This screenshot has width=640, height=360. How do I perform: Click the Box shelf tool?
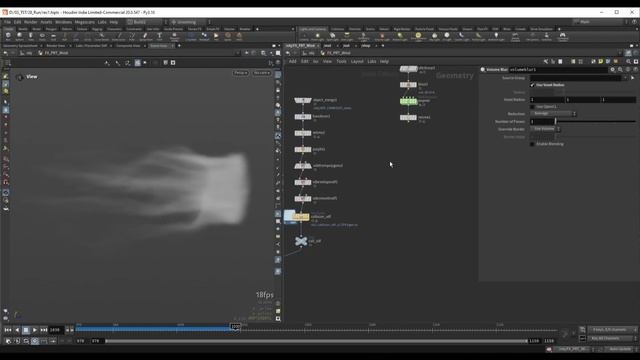[x=8, y=37]
